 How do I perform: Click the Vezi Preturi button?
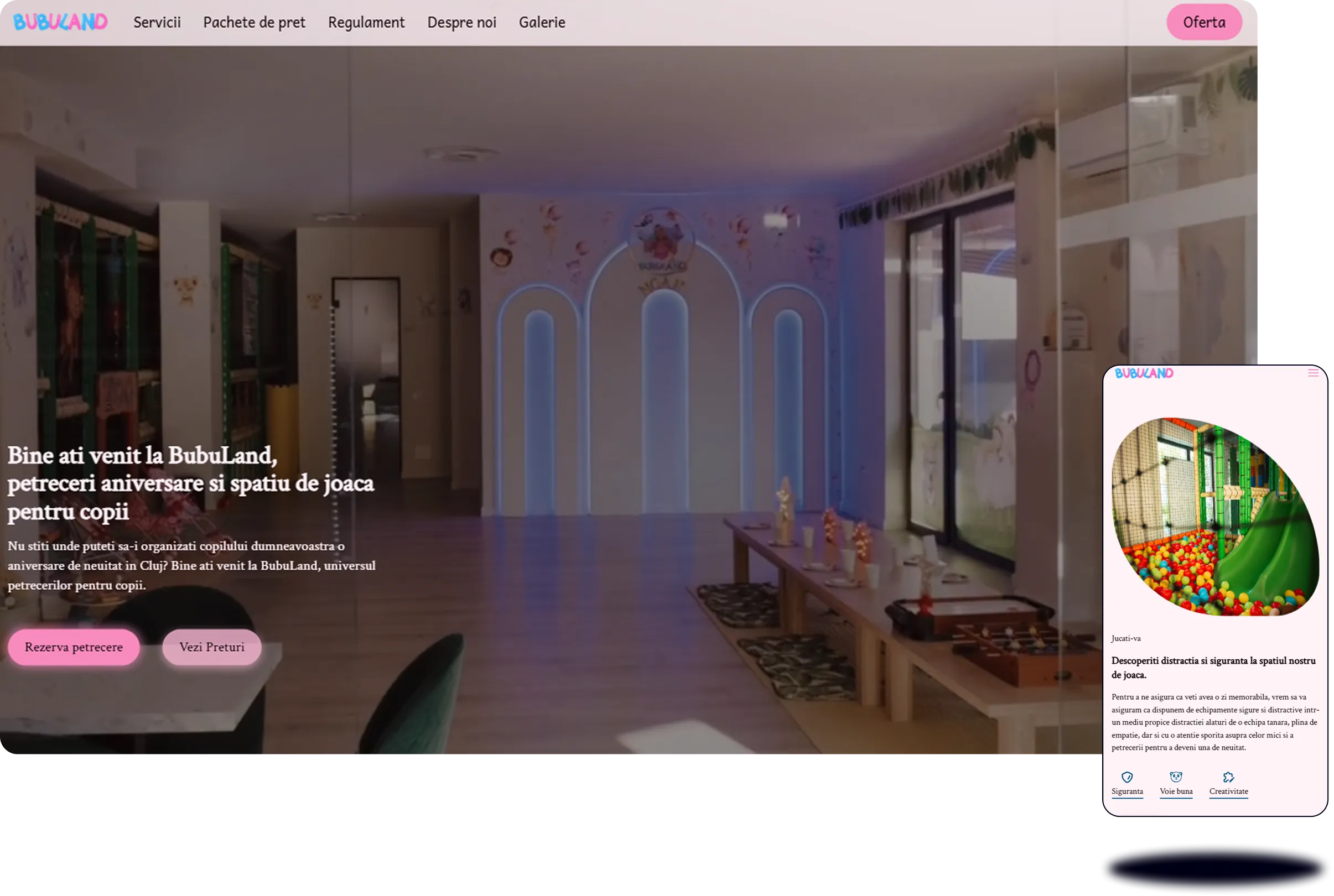(x=212, y=648)
